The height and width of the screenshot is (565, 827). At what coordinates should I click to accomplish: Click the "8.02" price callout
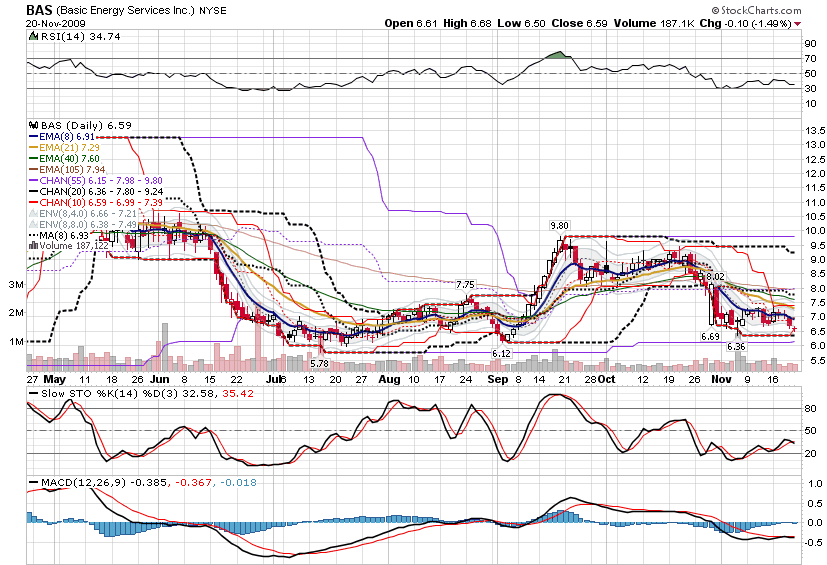pos(715,276)
